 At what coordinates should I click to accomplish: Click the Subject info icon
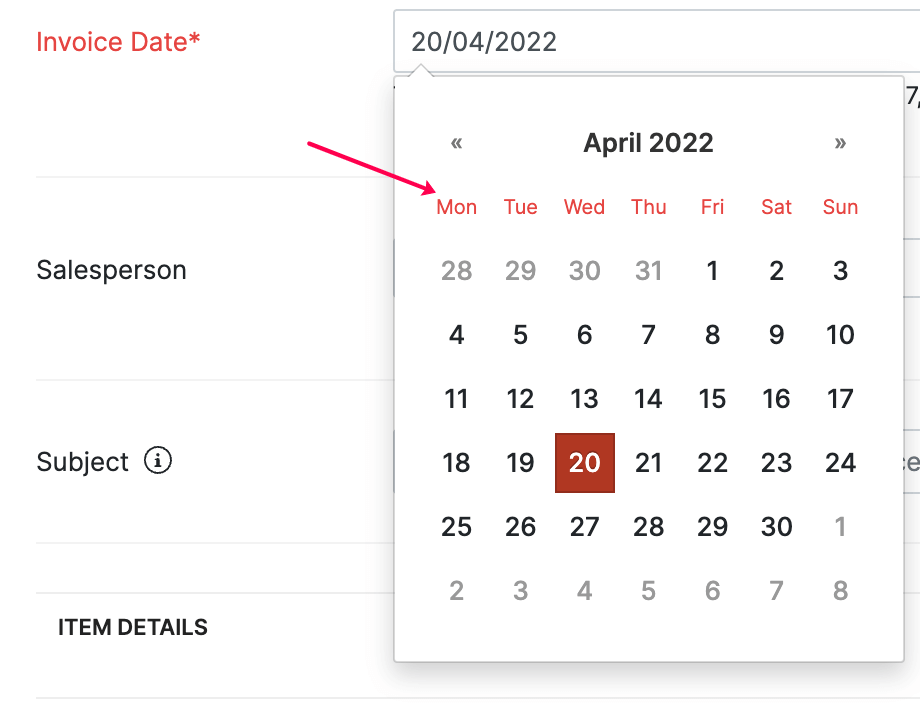coord(158,461)
